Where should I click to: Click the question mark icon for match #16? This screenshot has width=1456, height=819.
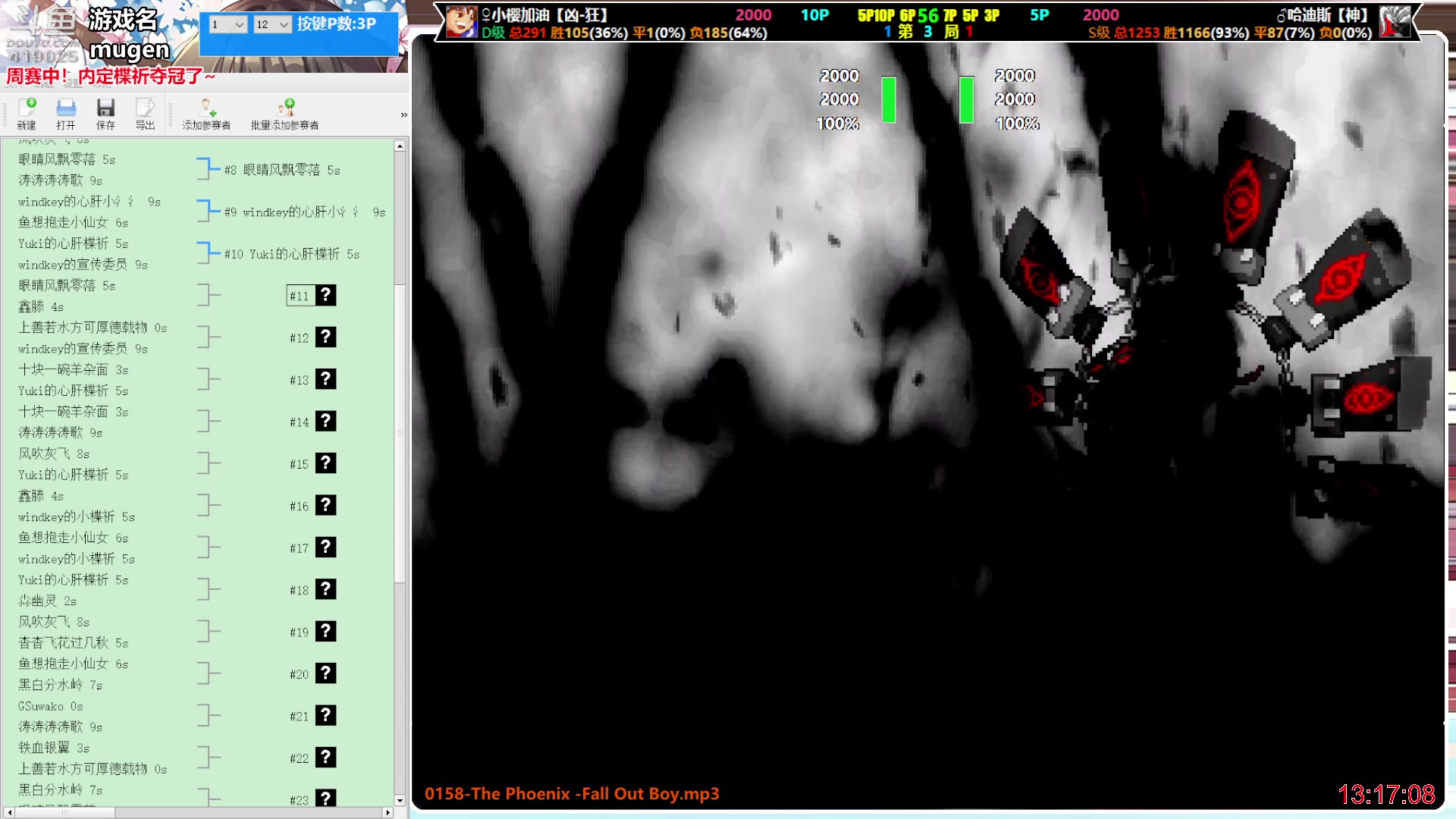pos(325,505)
